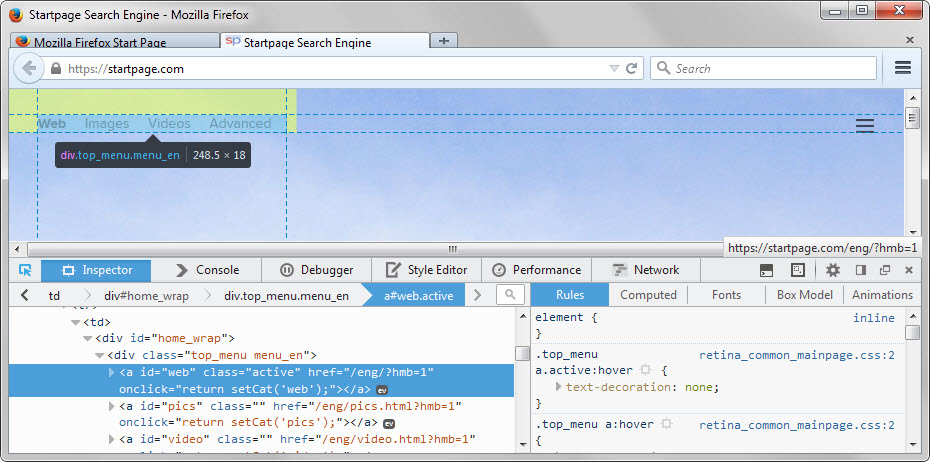The width and height of the screenshot is (930, 462).
Task: Click the Firefox back navigation button
Action: point(28,68)
